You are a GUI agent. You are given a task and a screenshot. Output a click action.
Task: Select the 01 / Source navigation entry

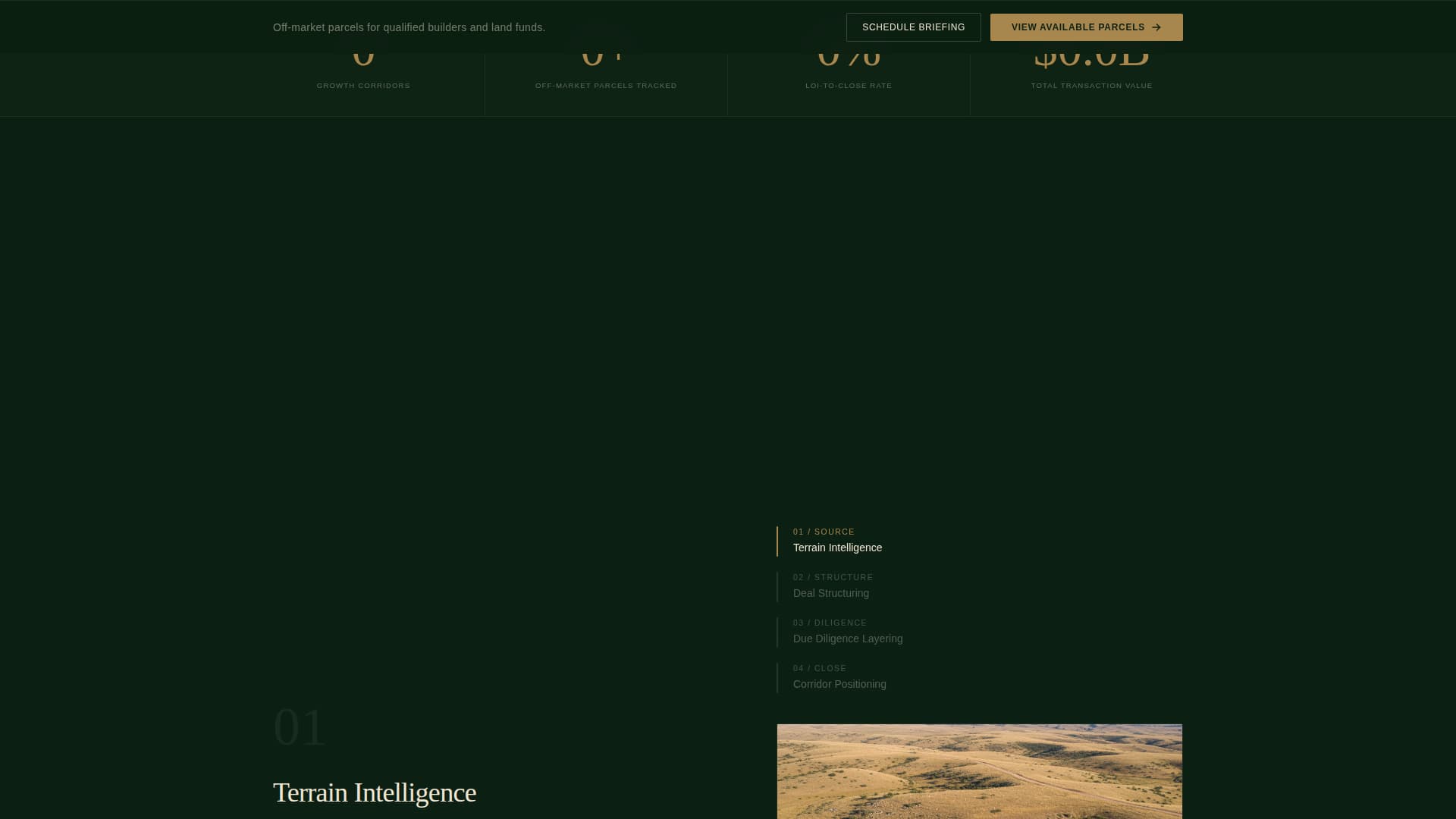824,532
